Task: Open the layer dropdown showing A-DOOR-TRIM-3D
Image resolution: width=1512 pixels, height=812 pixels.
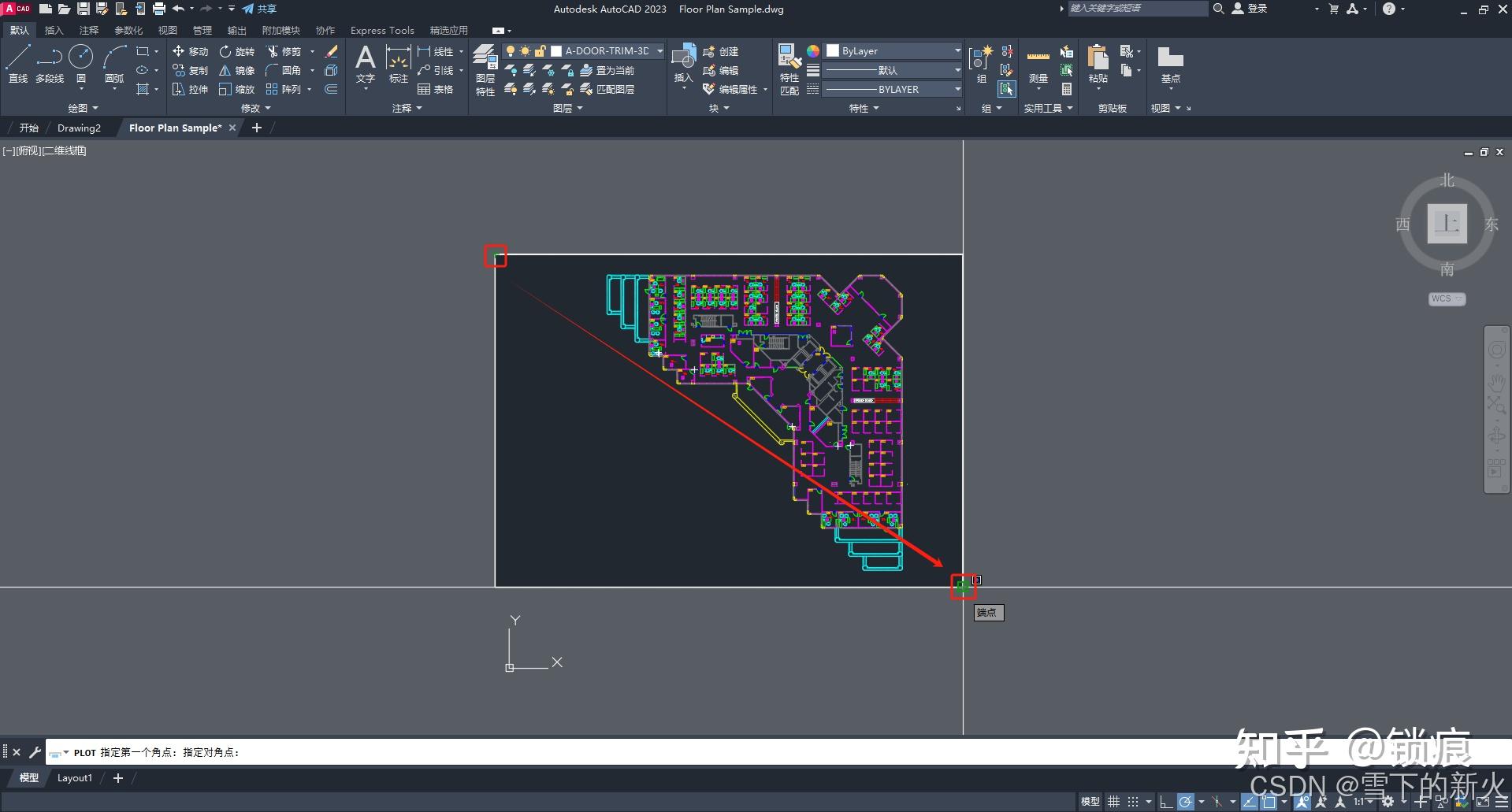Action: (x=659, y=50)
